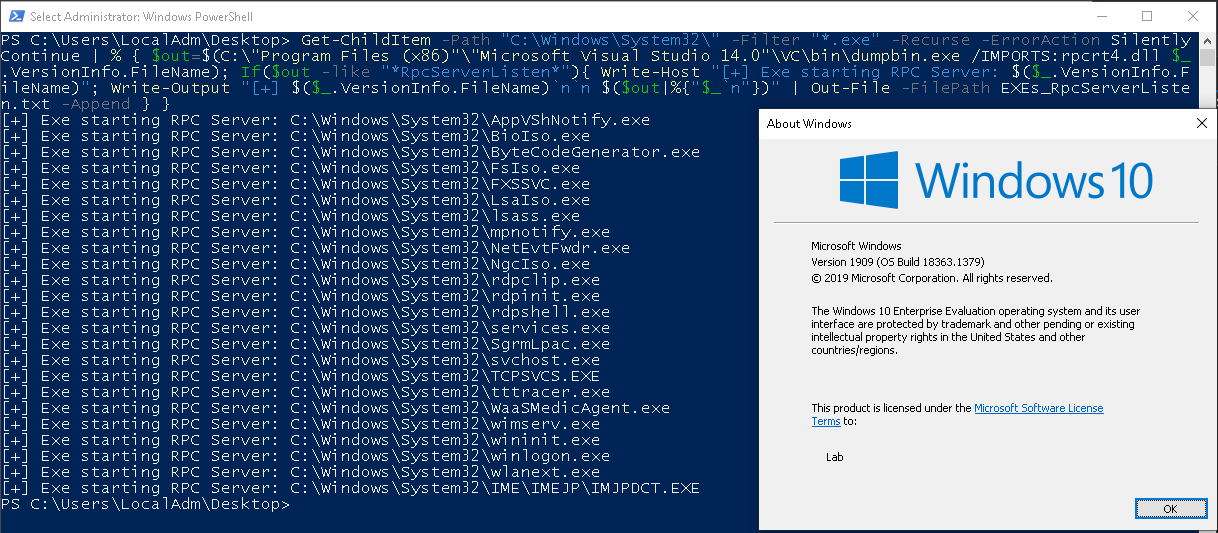1218x533 pixels.
Task: Click the NetEvtFwdr.exe output line
Action: pos(316,248)
